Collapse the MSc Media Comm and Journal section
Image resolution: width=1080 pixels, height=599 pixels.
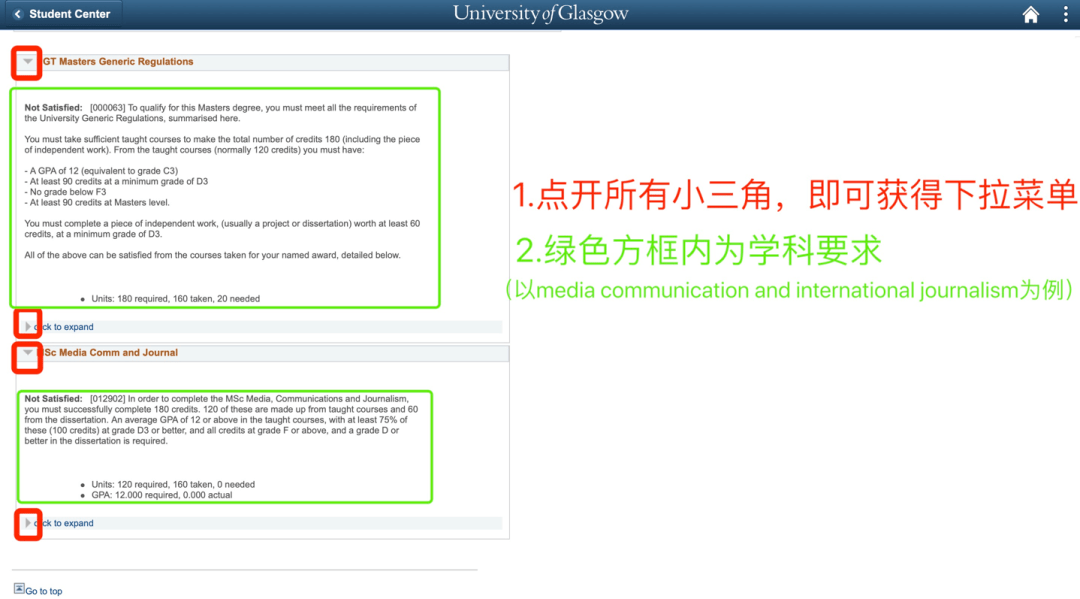pos(28,353)
